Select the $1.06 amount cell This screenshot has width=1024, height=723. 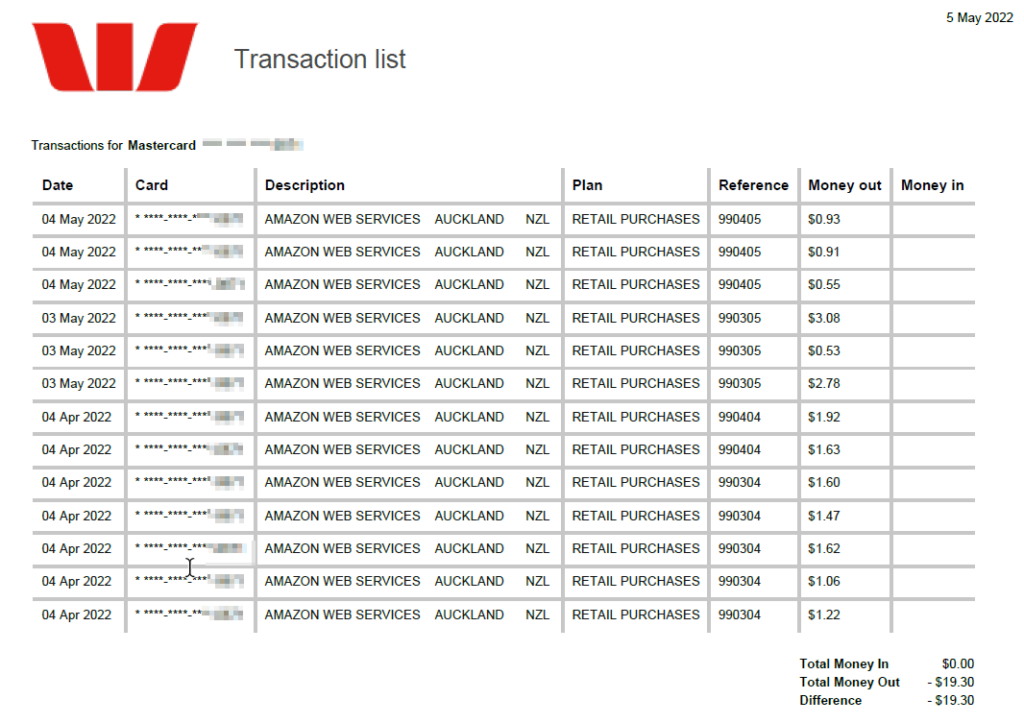(x=824, y=581)
